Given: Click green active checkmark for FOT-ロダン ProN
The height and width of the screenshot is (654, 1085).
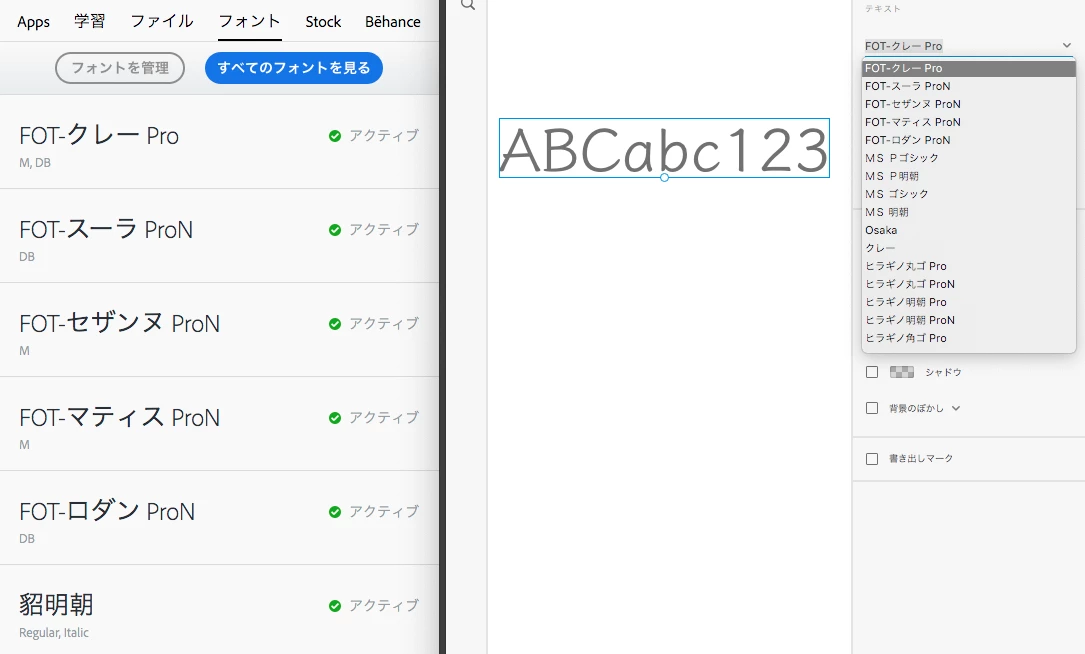Looking at the screenshot, I should pos(335,512).
